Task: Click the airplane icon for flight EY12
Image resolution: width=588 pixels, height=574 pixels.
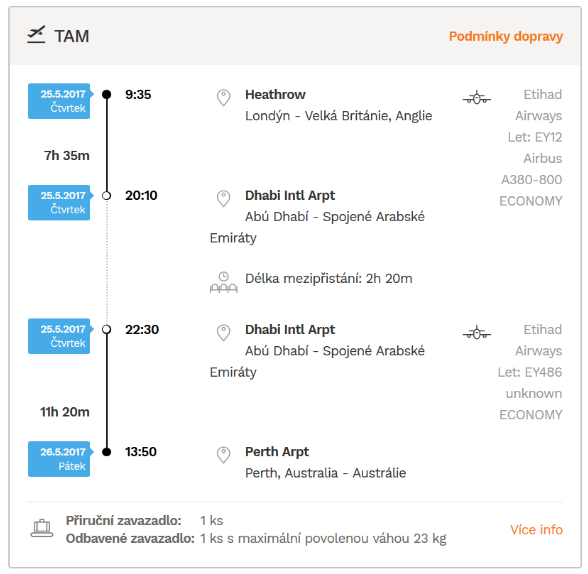Action: (477, 98)
